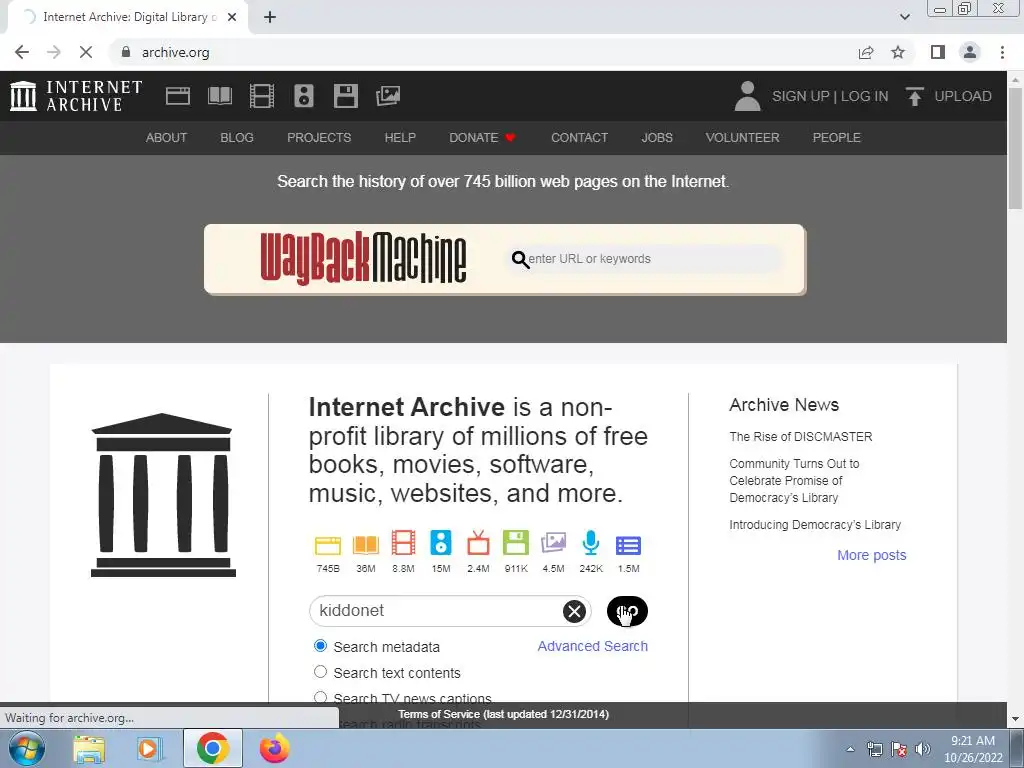Select the 8.8M video collection icon

[x=403, y=543]
